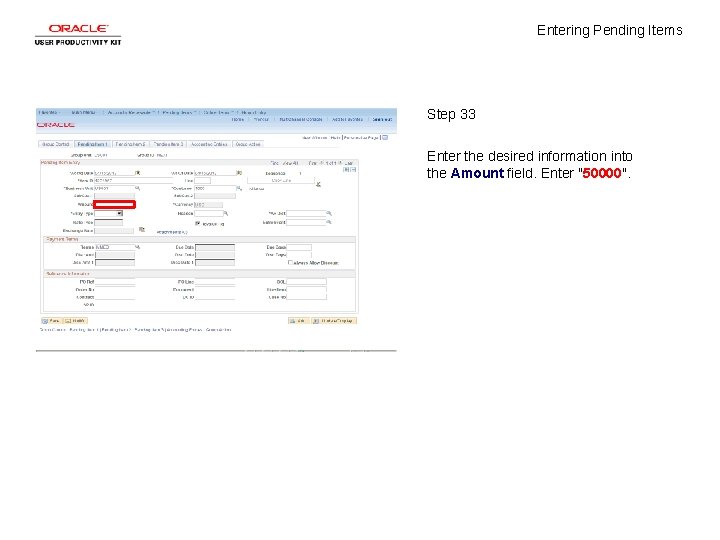Click the Terms lookup magnifier icon

coord(137,247)
